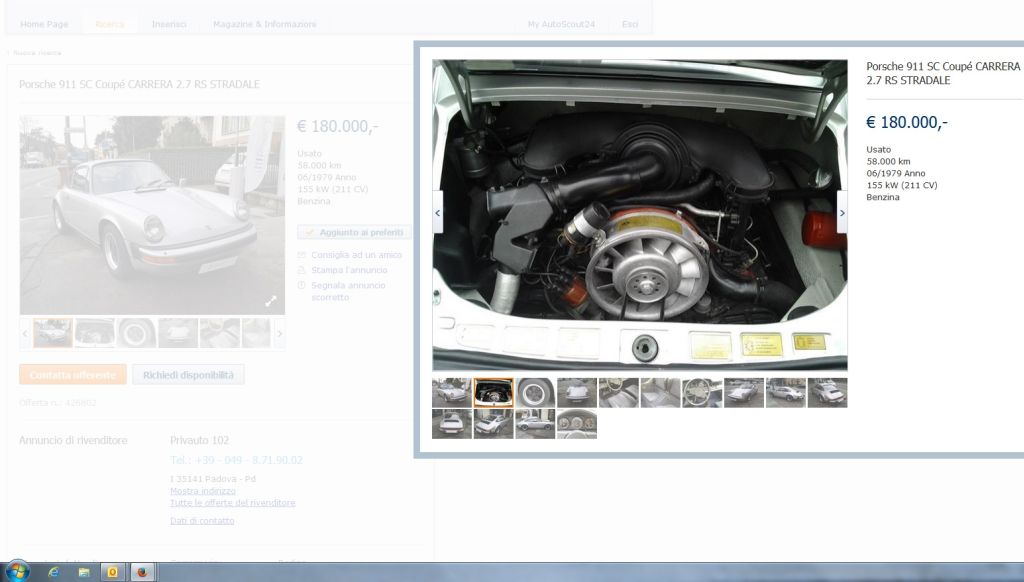1024x582 pixels.
Task: Click 'Annuncio di rivenditore' label
Action: tap(73, 440)
